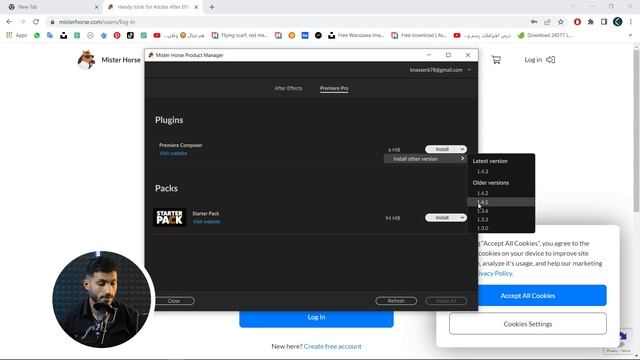Reload the misterhorse.com page
Screen dimensions: 640x360
coord(36,22)
